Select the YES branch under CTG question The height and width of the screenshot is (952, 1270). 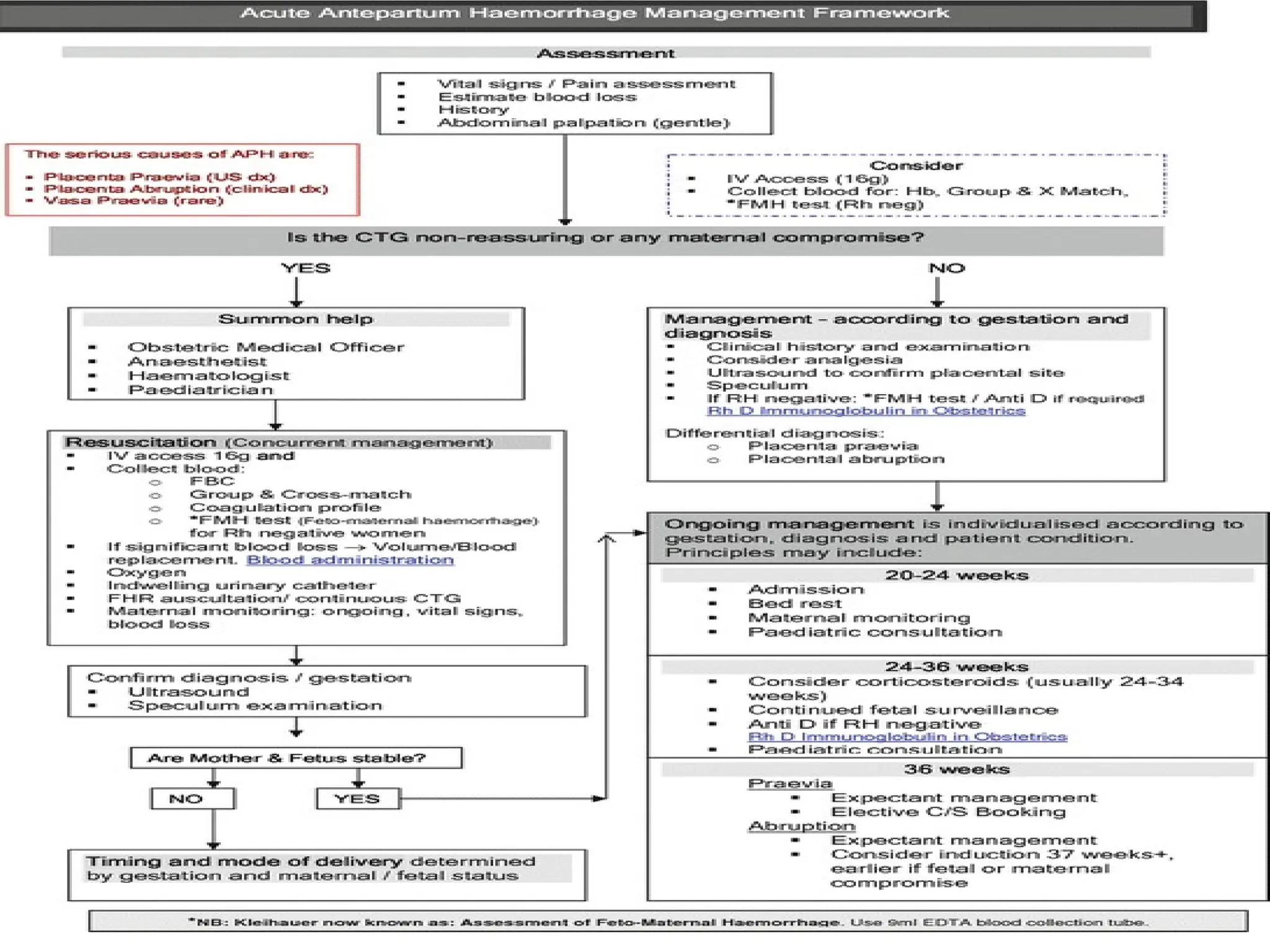306,268
